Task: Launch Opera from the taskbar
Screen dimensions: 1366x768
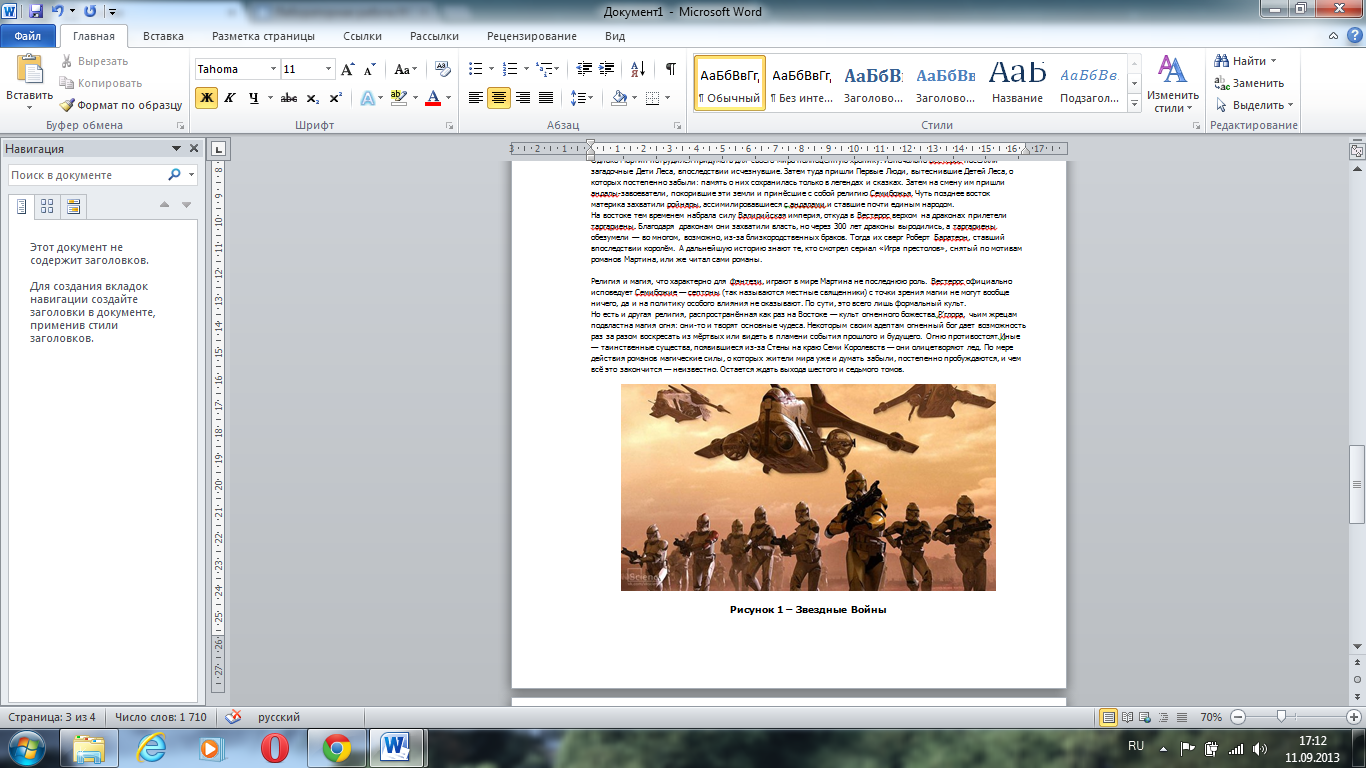Action: point(273,748)
